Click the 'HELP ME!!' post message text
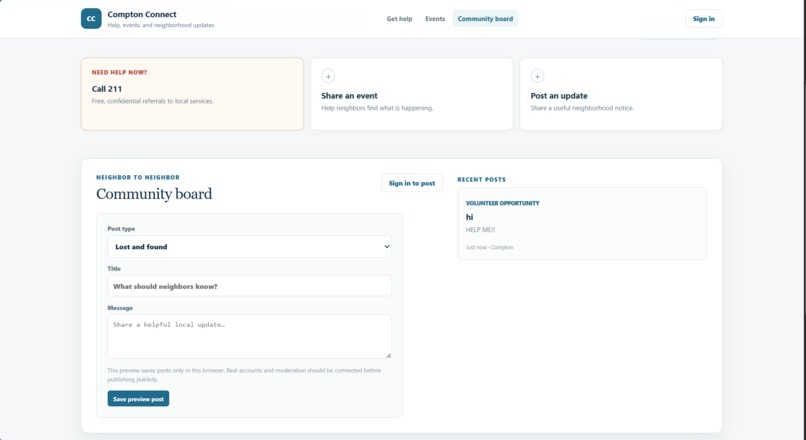806x440 pixels. pyautogui.click(x=480, y=230)
